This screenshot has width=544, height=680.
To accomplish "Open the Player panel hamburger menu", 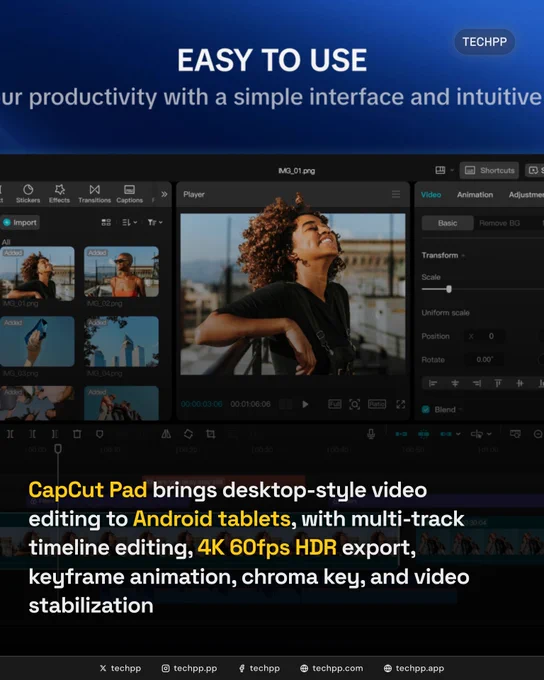I will click(x=396, y=194).
